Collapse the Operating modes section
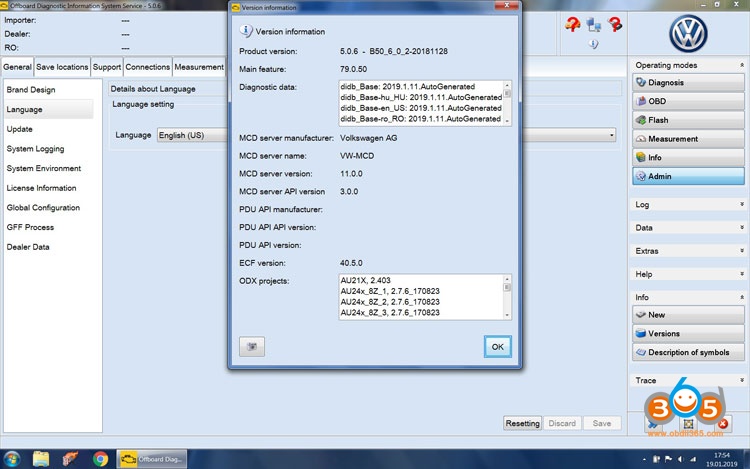This screenshot has width=750, height=469. [x=741, y=65]
